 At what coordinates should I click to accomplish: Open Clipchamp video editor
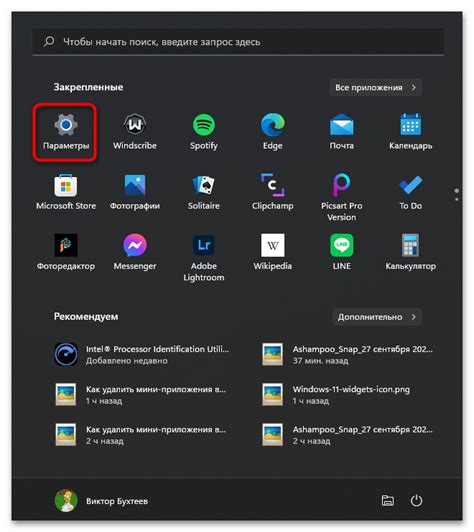(x=272, y=192)
